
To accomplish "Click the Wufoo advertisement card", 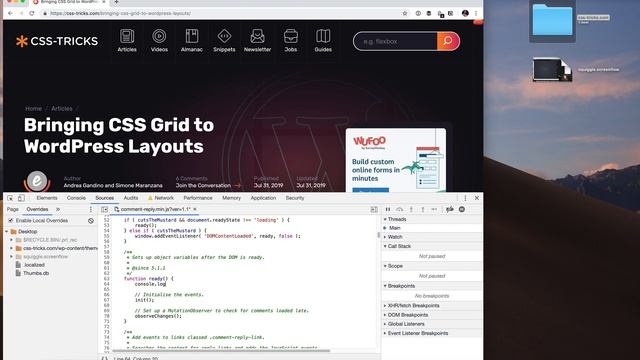I will click(396, 160).
